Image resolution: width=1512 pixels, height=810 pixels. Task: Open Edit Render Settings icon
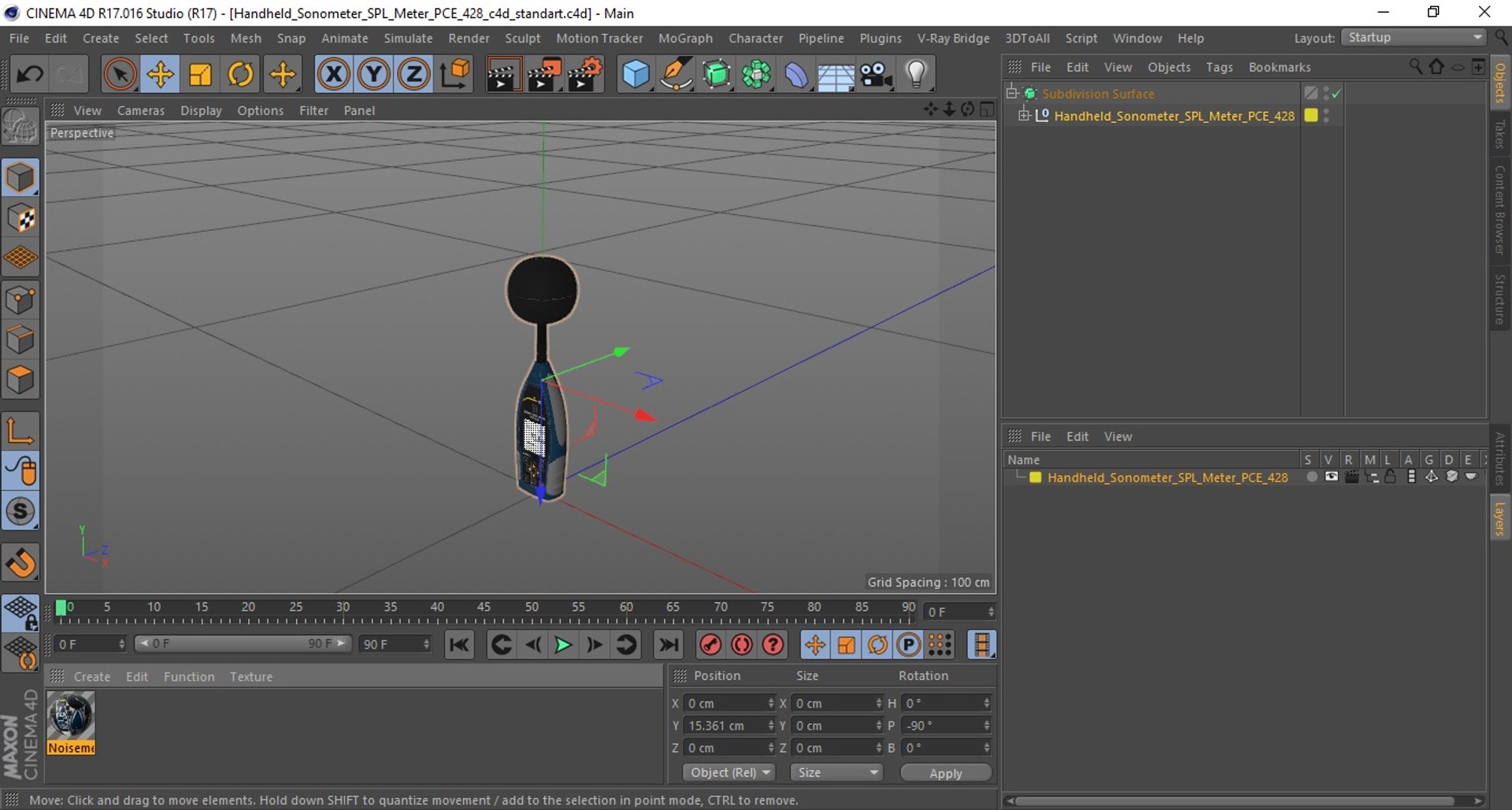585,74
